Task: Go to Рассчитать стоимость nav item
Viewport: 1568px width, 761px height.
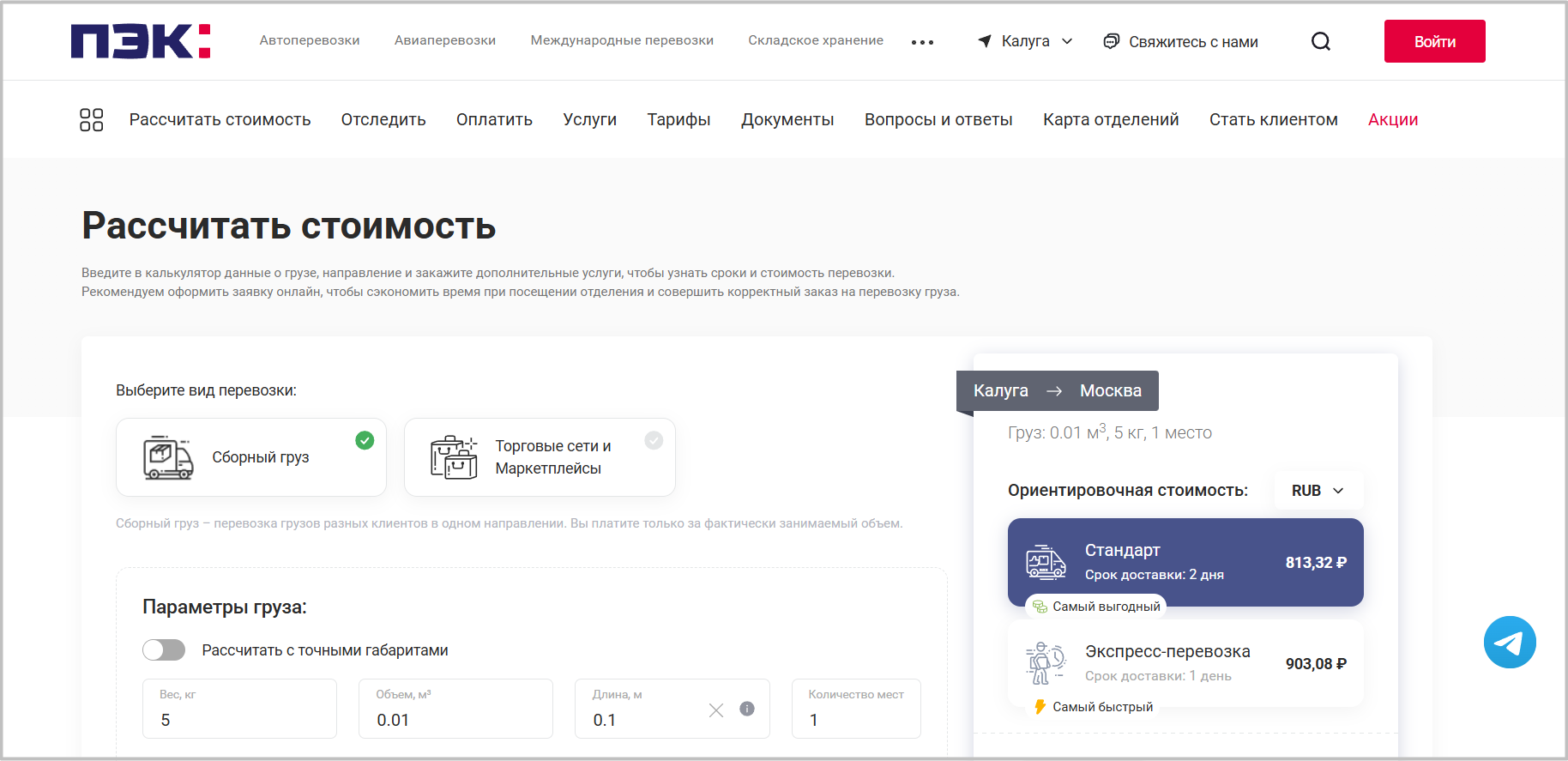Action: [220, 119]
